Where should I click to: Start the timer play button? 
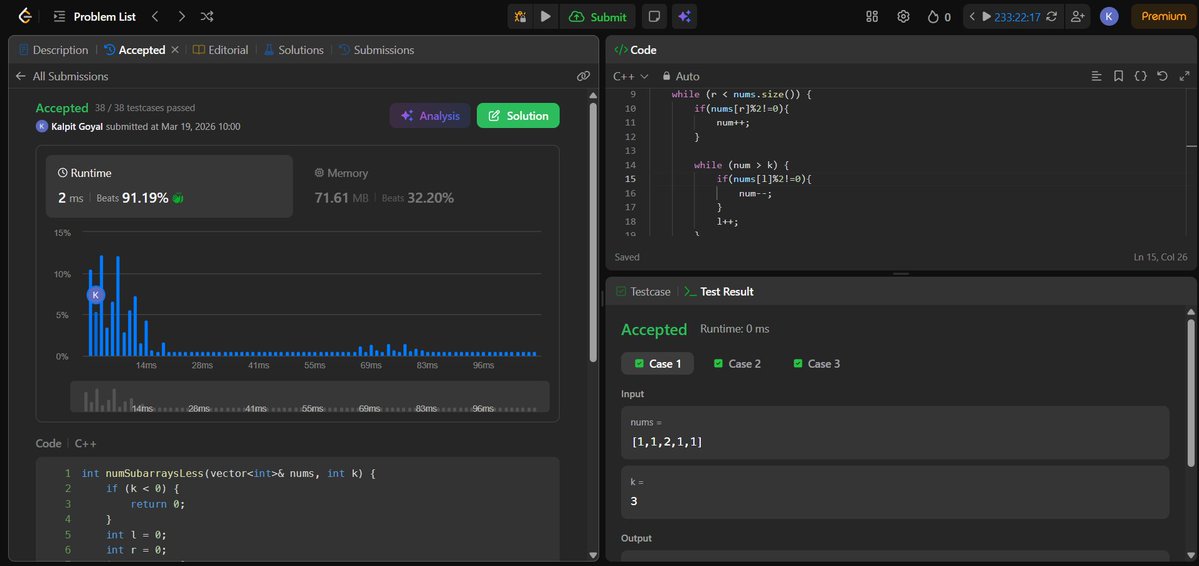pos(986,16)
